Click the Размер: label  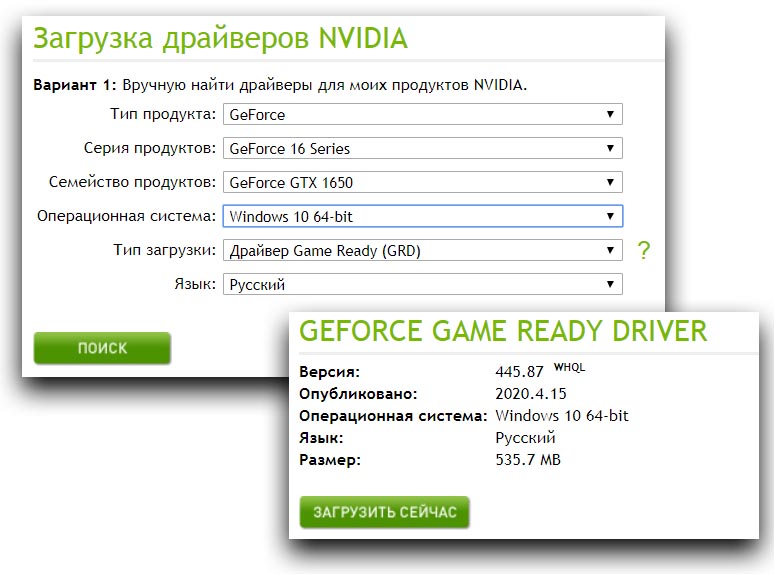pyautogui.click(x=330, y=460)
